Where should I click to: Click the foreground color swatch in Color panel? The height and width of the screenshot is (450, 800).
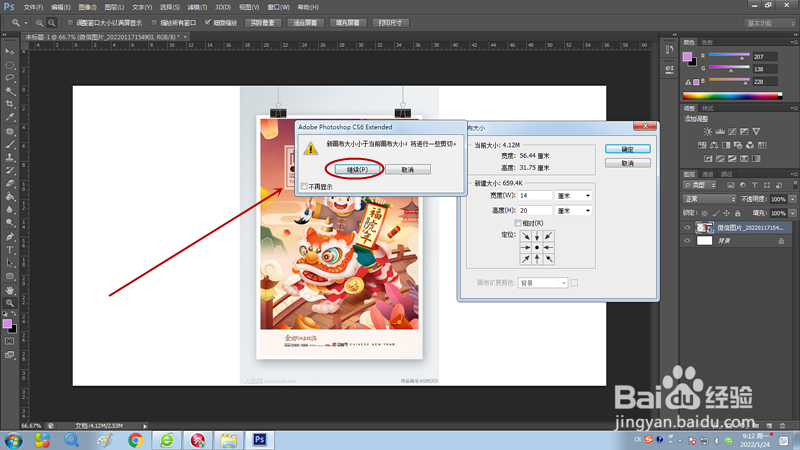687,56
